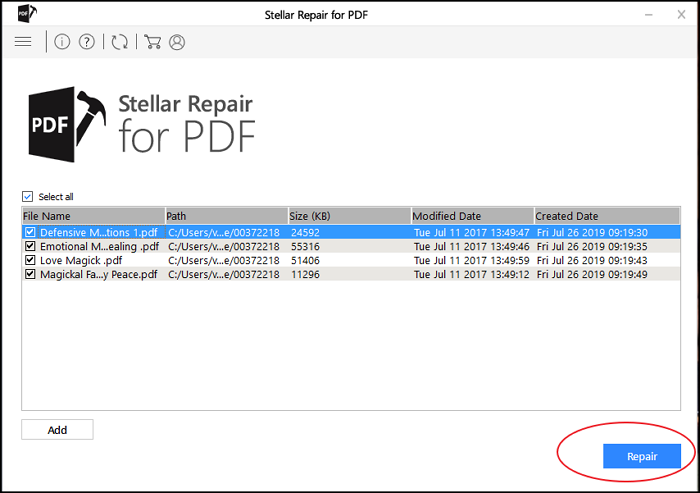
Task: Click the path cell of Love Magick .pdf
Action: [x=224, y=260]
